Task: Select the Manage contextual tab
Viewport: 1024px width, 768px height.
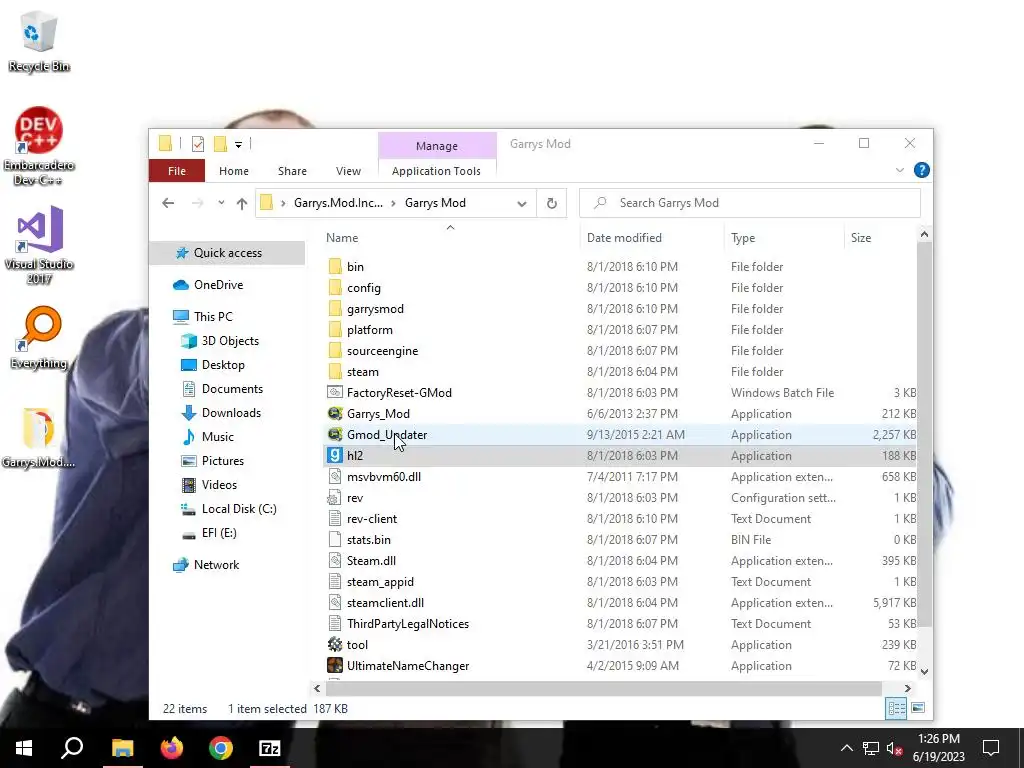Action: point(437,146)
